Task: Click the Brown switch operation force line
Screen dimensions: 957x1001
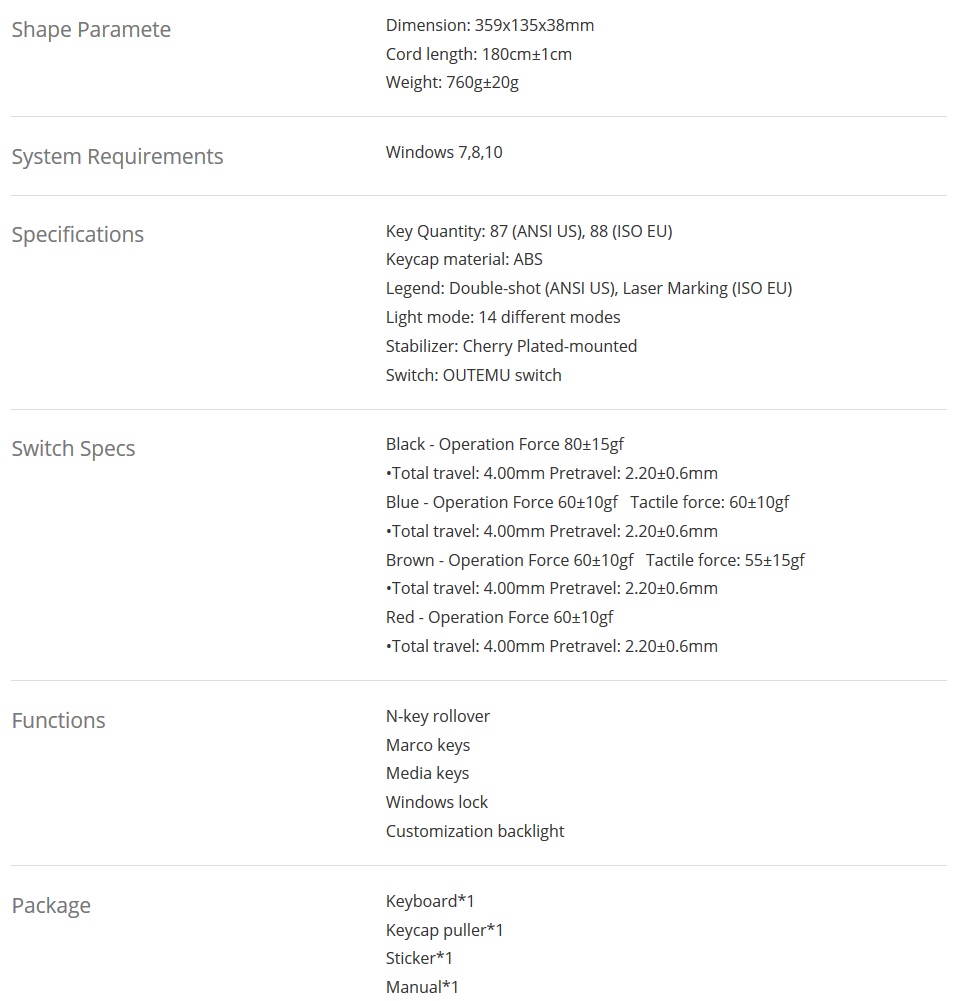Action: click(594, 560)
